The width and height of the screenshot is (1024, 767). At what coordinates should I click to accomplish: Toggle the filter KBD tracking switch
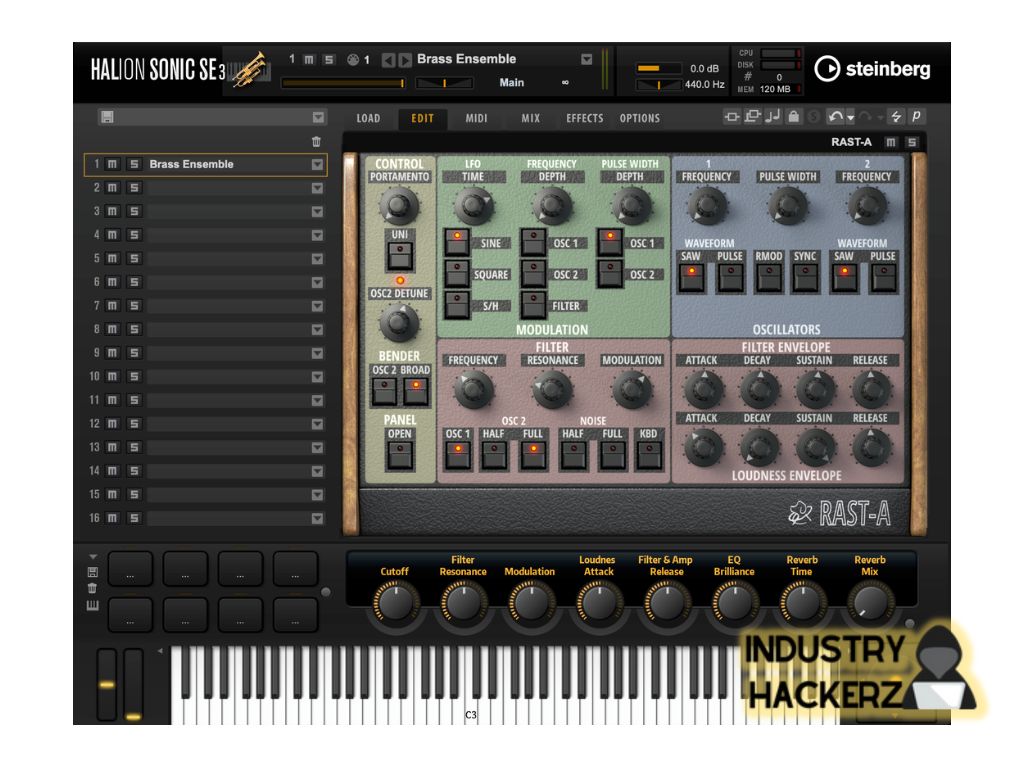tap(648, 455)
